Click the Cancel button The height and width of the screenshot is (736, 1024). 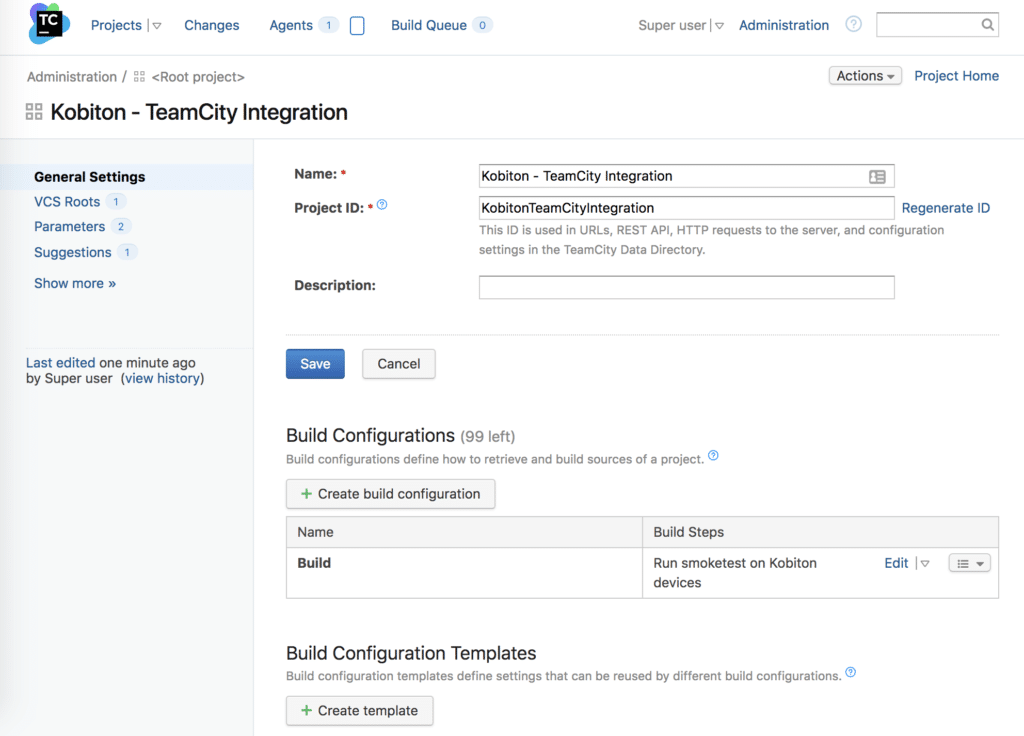click(x=398, y=364)
